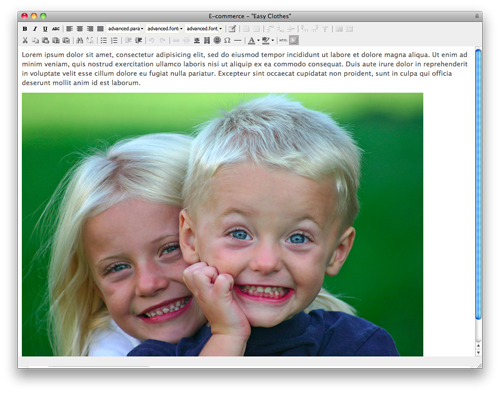Open the first advanced.font dropdown

(165, 29)
